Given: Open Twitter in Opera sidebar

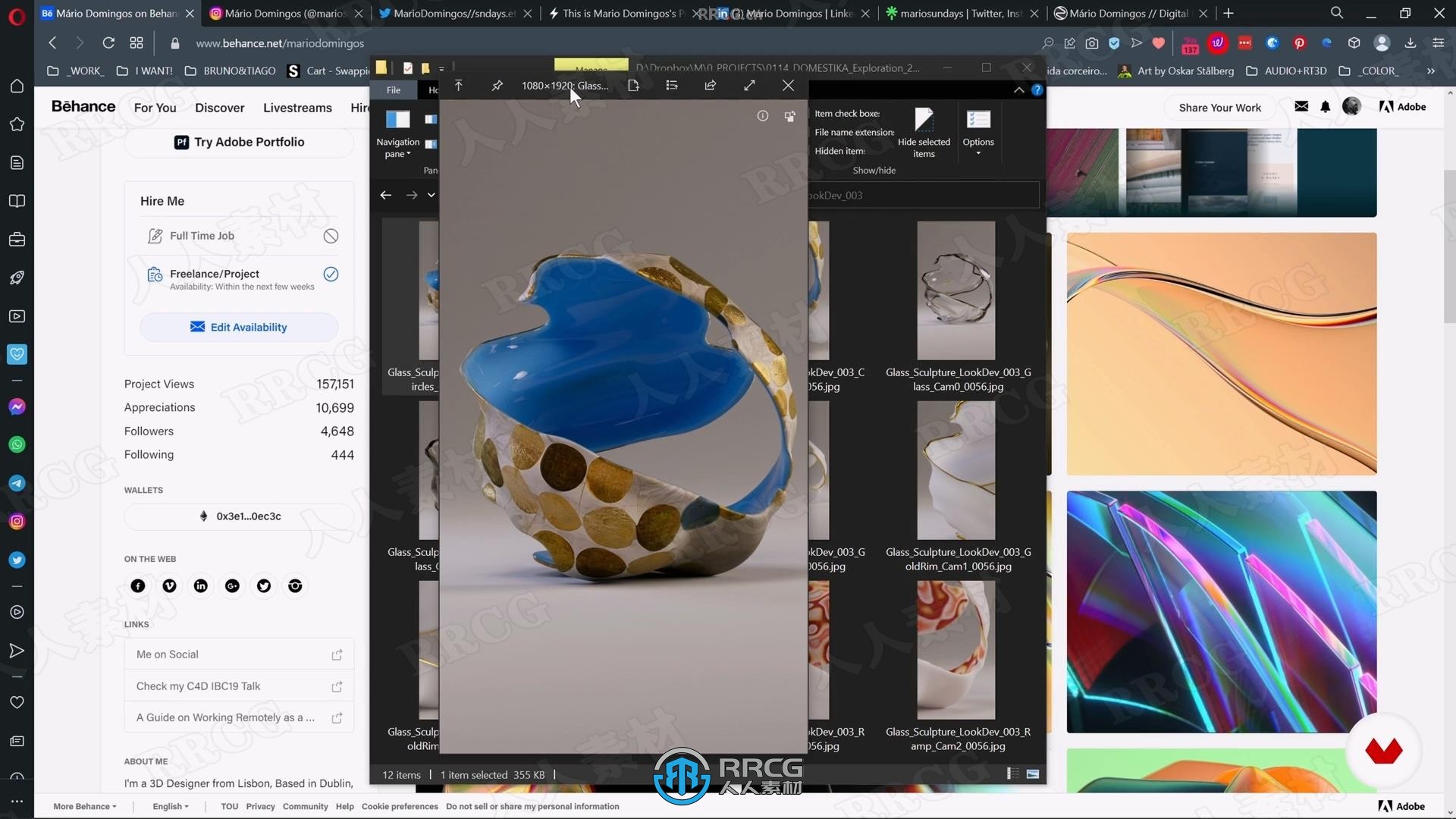Looking at the screenshot, I should (17, 560).
